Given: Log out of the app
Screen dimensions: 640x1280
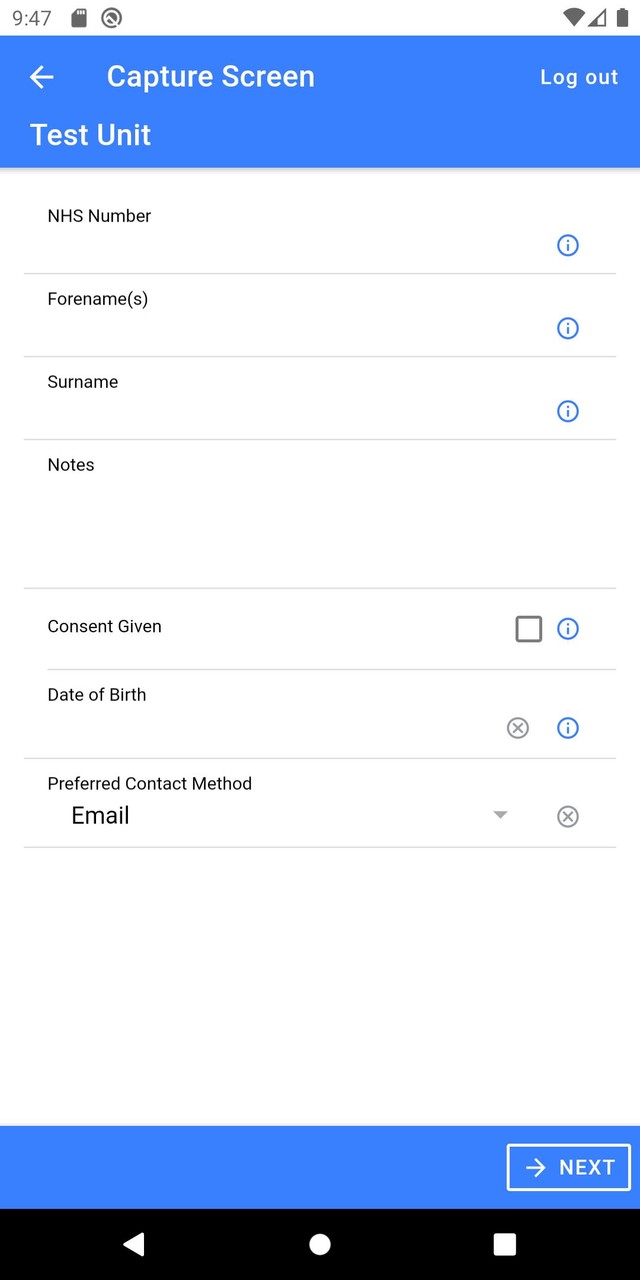Looking at the screenshot, I should pyautogui.click(x=579, y=77).
